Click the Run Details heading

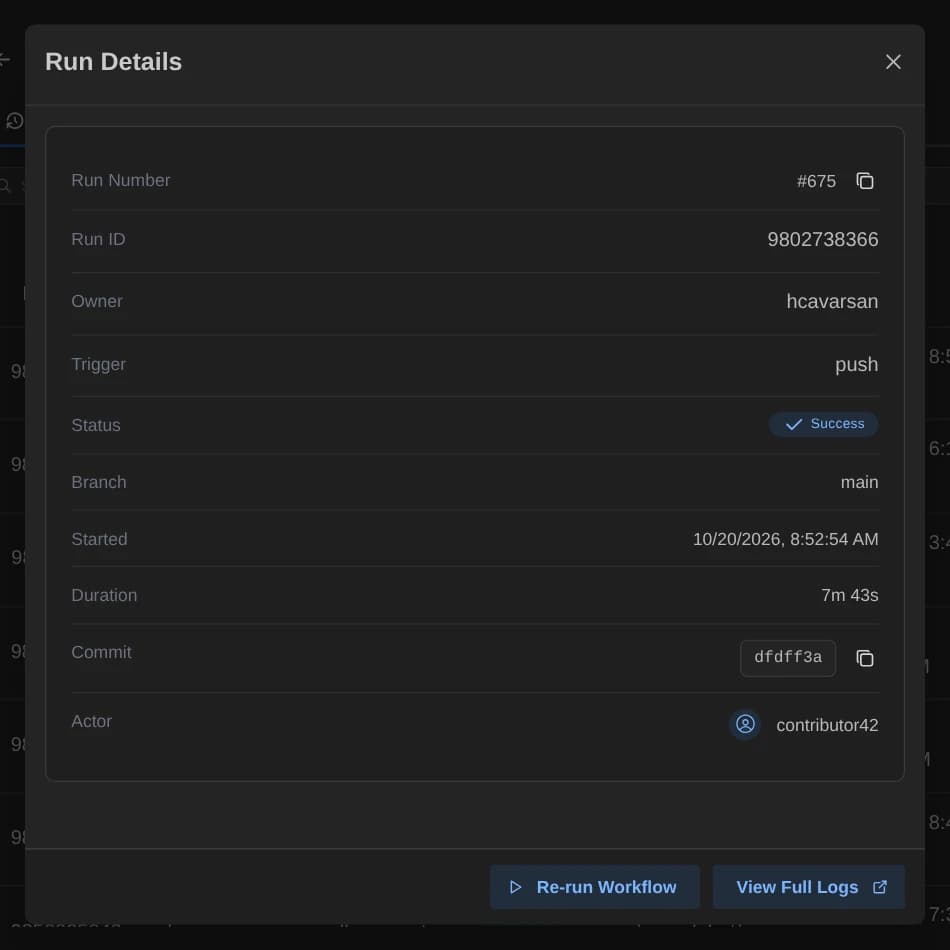pos(113,62)
